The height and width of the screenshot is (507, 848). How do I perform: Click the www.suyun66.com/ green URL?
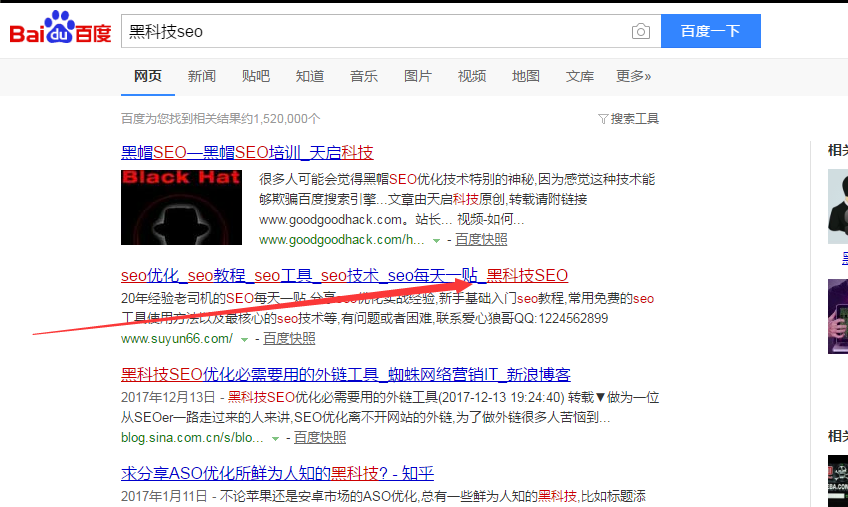point(177,339)
